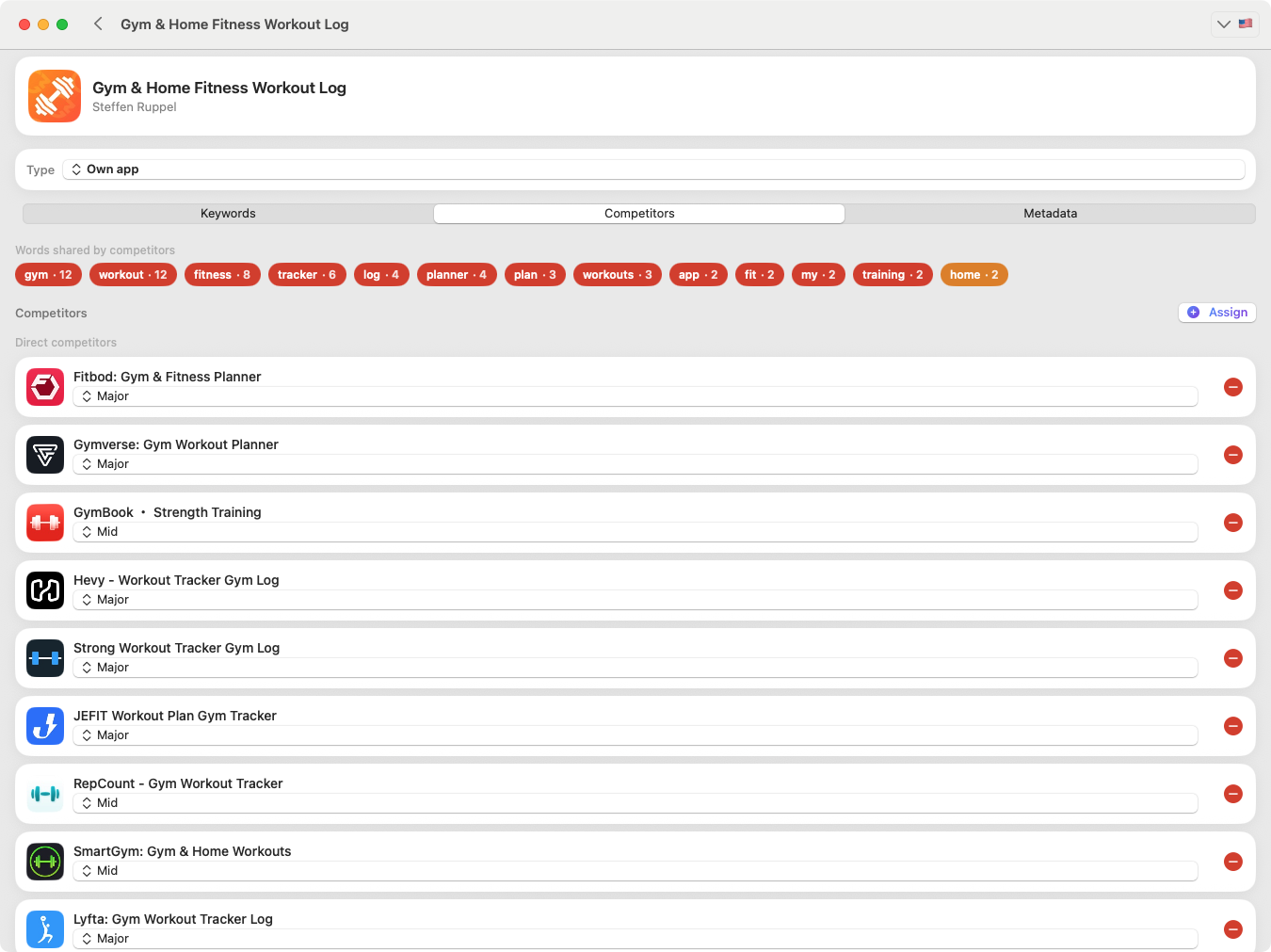1271x952 pixels.
Task: Select the 'my · 2' tag
Action: pyautogui.click(x=818, y=275)
